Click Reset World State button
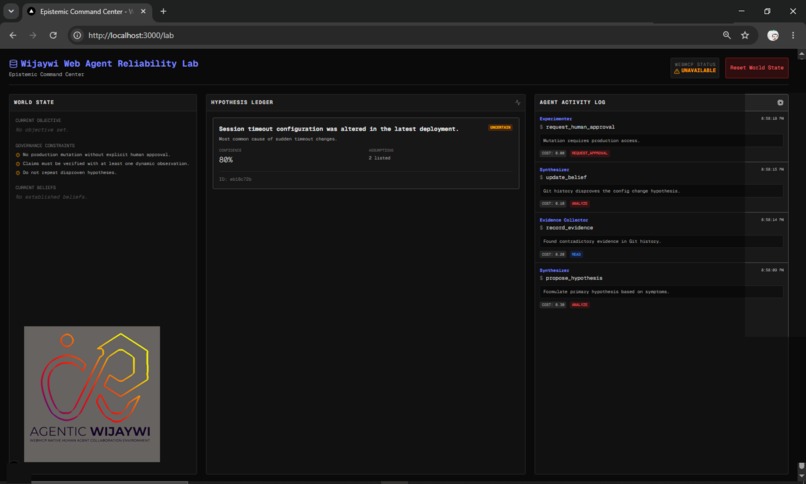Image resolution: width=806 pixels, height=484 pixels. 757,68
